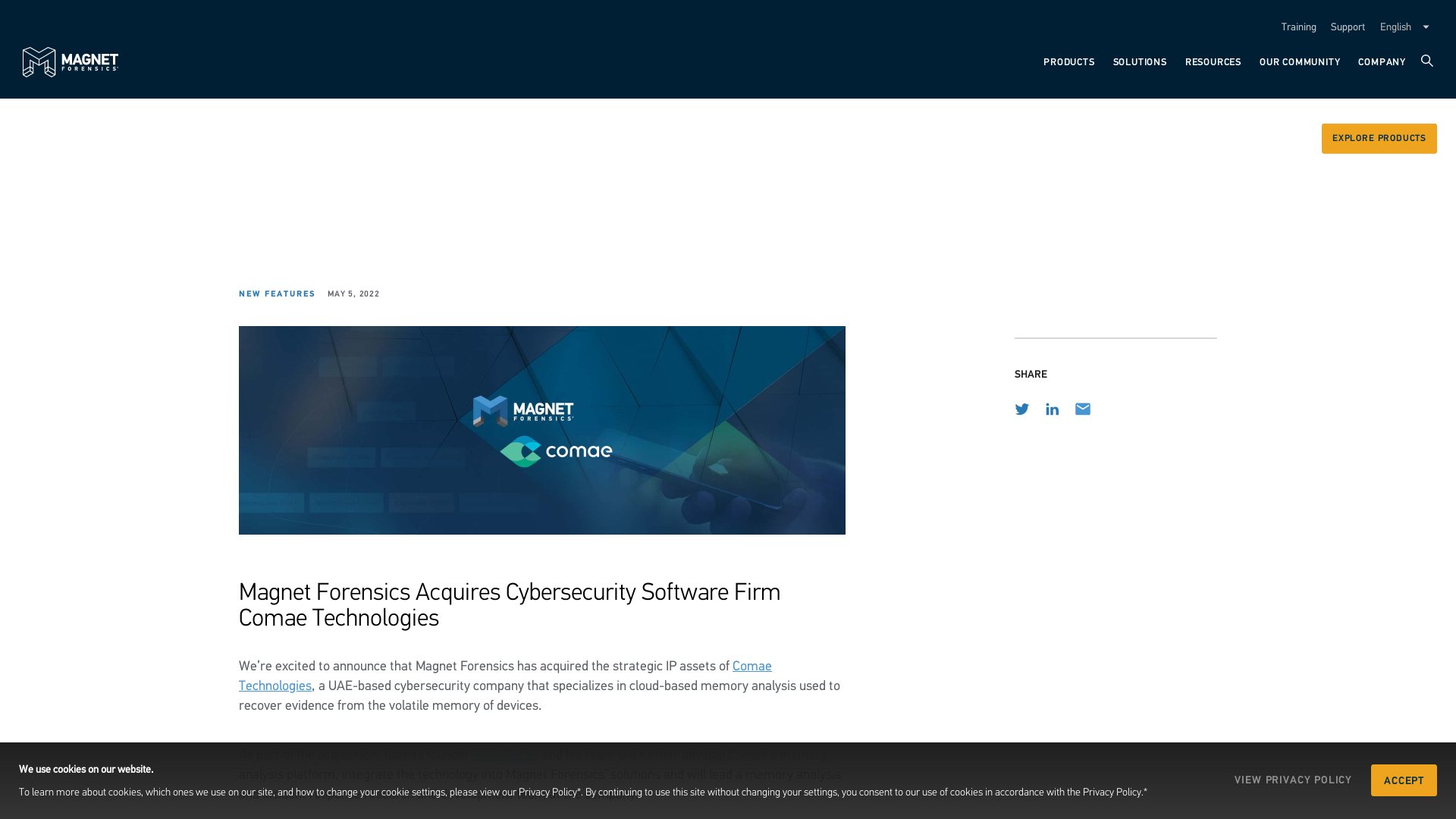1456x819 pixels.
Task: Go to the Training link
Action: click(x=1298, y=27)
